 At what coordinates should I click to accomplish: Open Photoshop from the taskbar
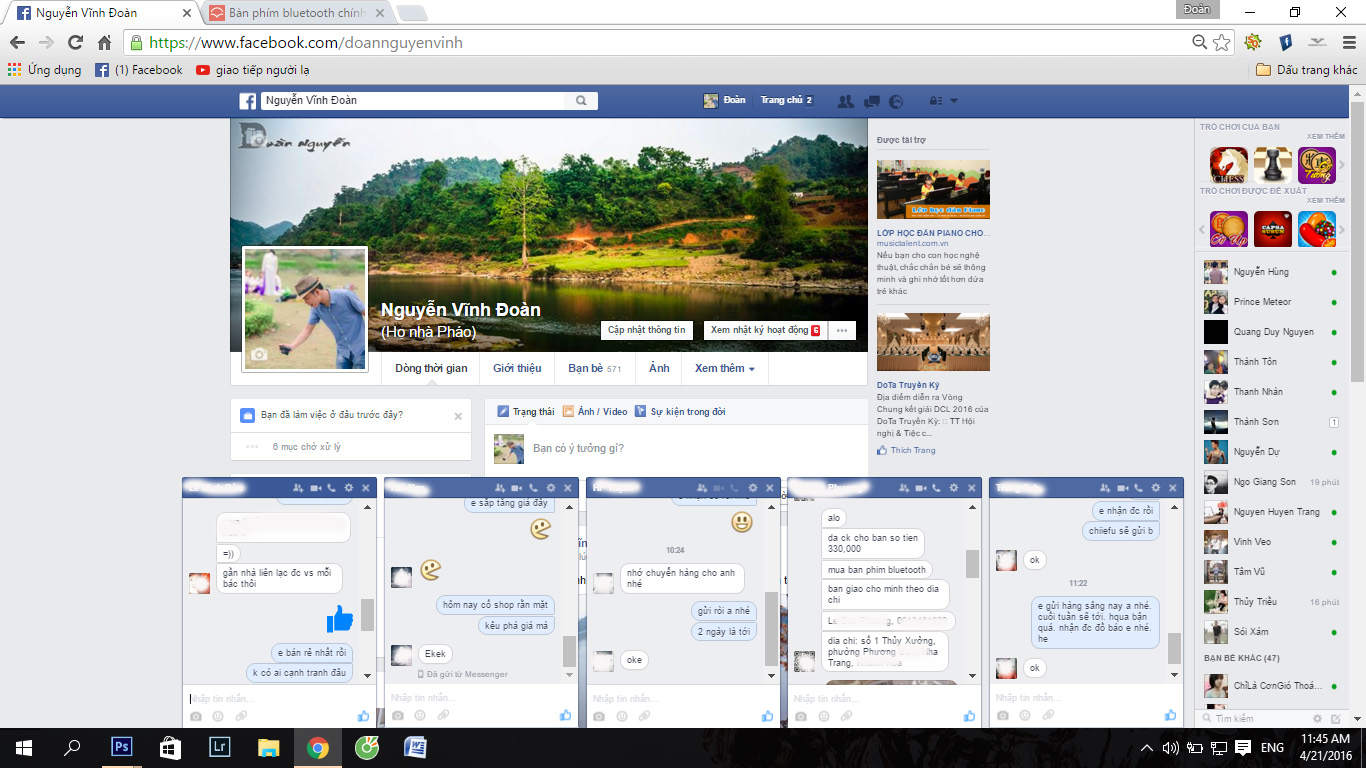click(121, 747)
